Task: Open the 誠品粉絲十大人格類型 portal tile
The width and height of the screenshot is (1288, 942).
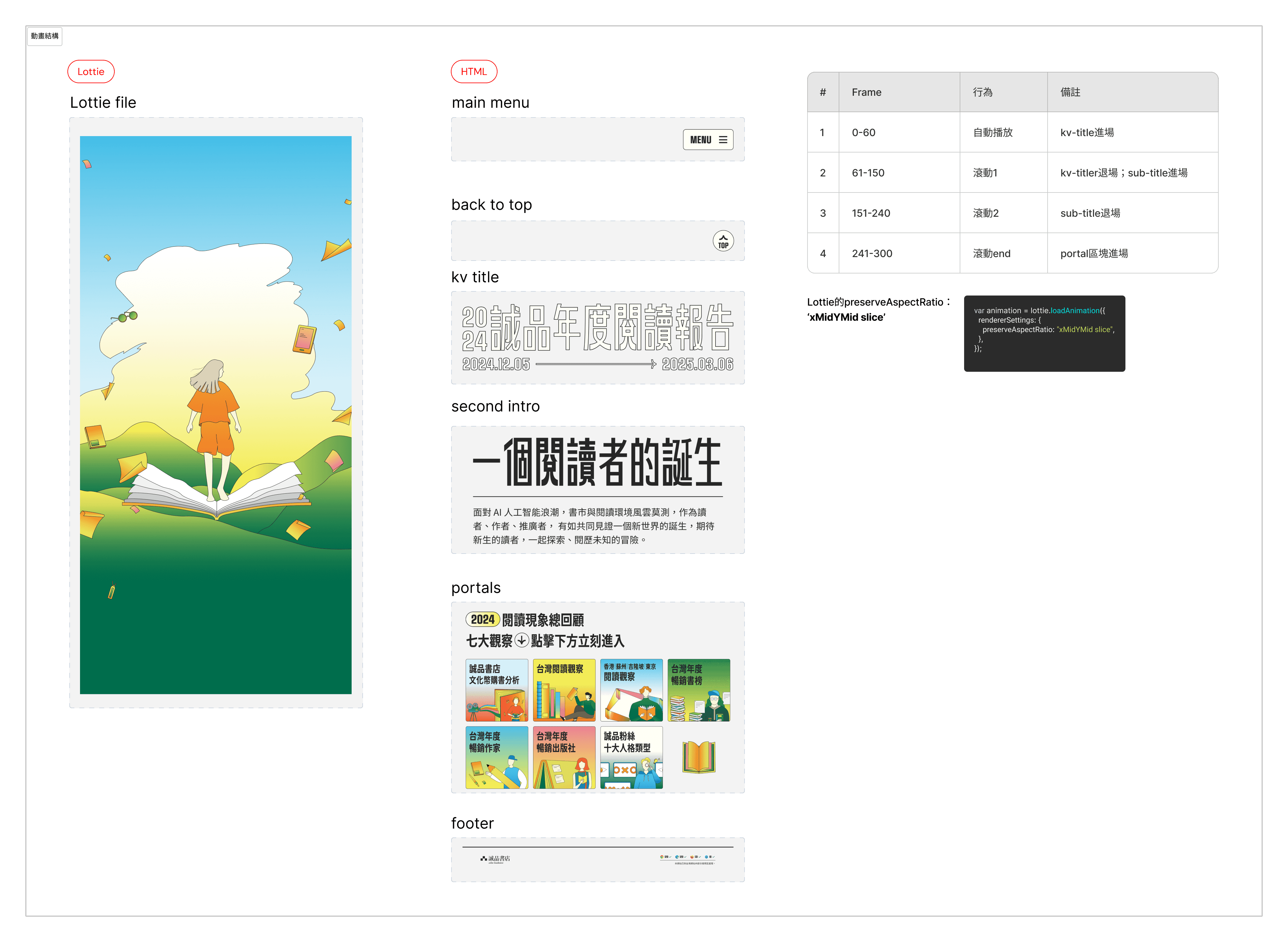Action: point(631,757)
